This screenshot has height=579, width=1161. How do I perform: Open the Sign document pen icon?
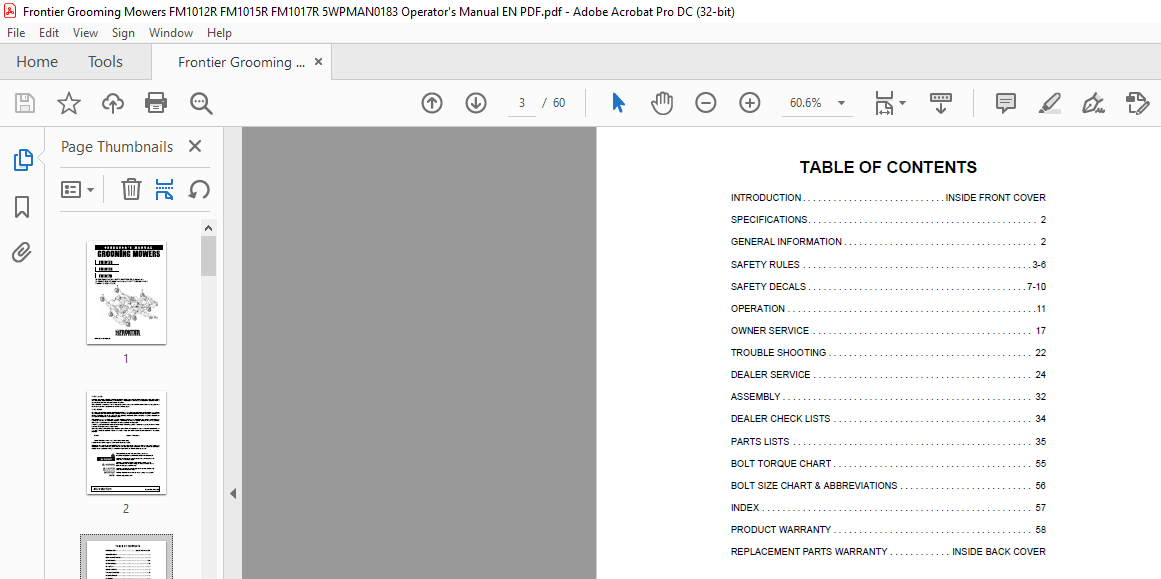1093,103
